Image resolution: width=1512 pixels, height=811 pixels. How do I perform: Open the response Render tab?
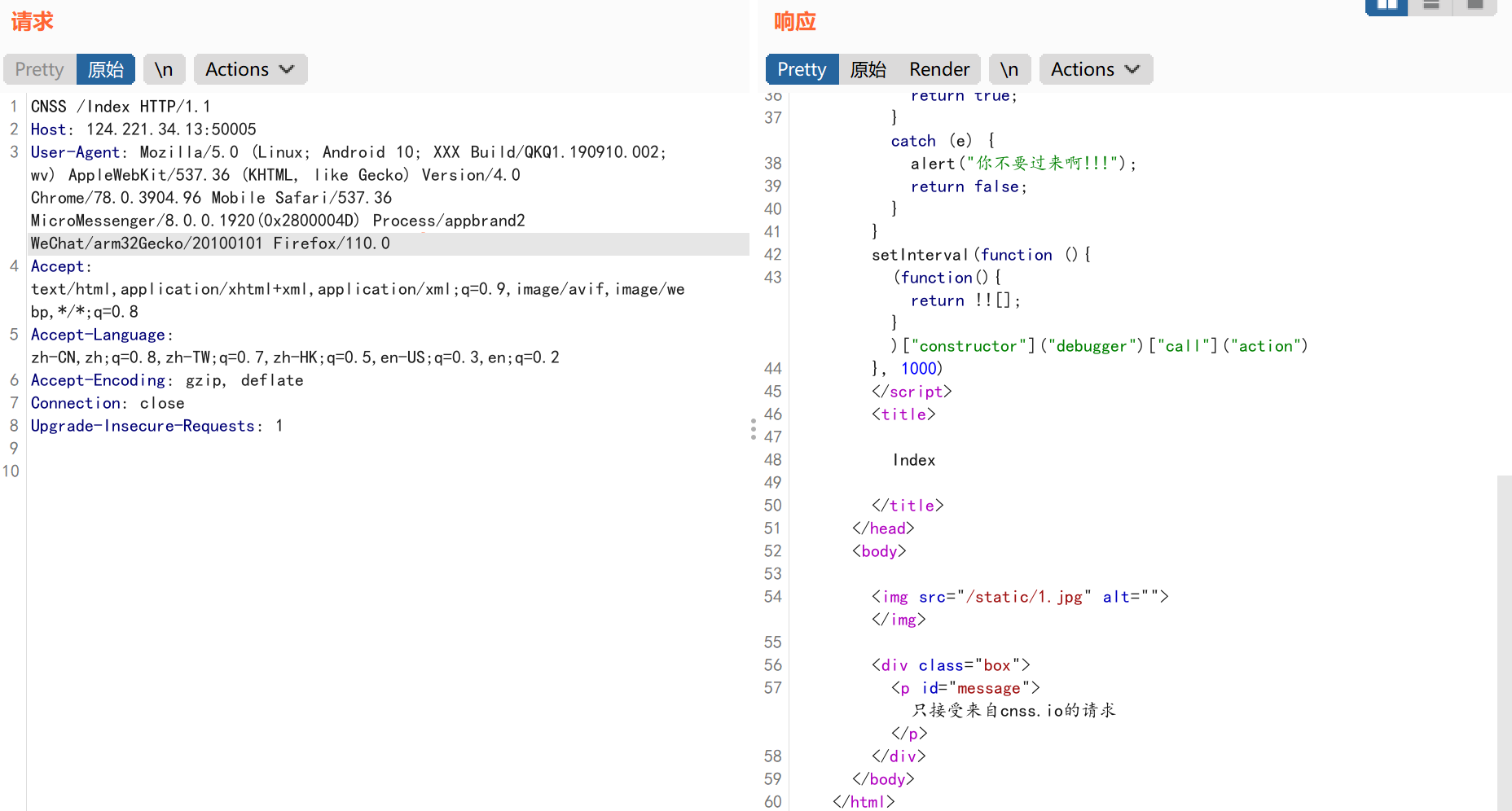(939, 69)
